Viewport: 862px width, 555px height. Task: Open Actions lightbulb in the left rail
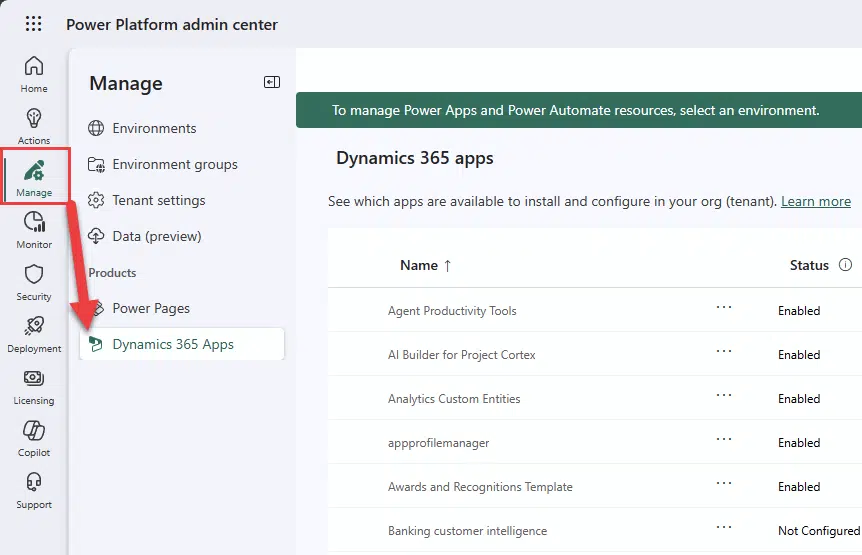tap(34, 126)
